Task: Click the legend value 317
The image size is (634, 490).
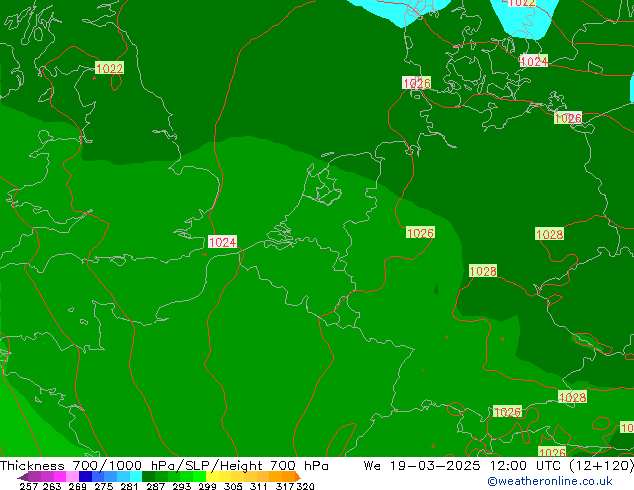Action: click(285, 486)
